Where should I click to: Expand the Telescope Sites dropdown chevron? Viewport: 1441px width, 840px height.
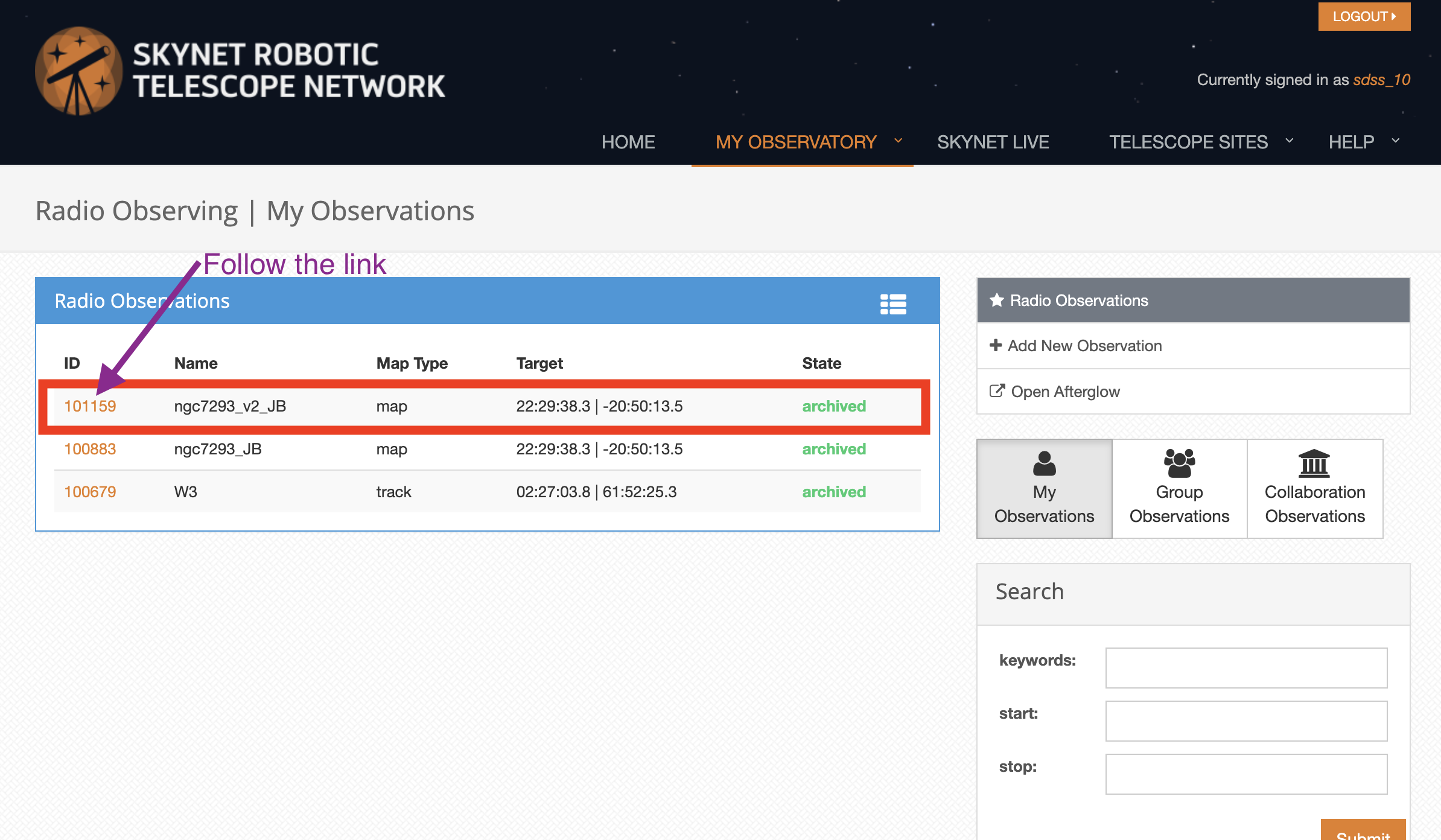[x=1290, y=141]
